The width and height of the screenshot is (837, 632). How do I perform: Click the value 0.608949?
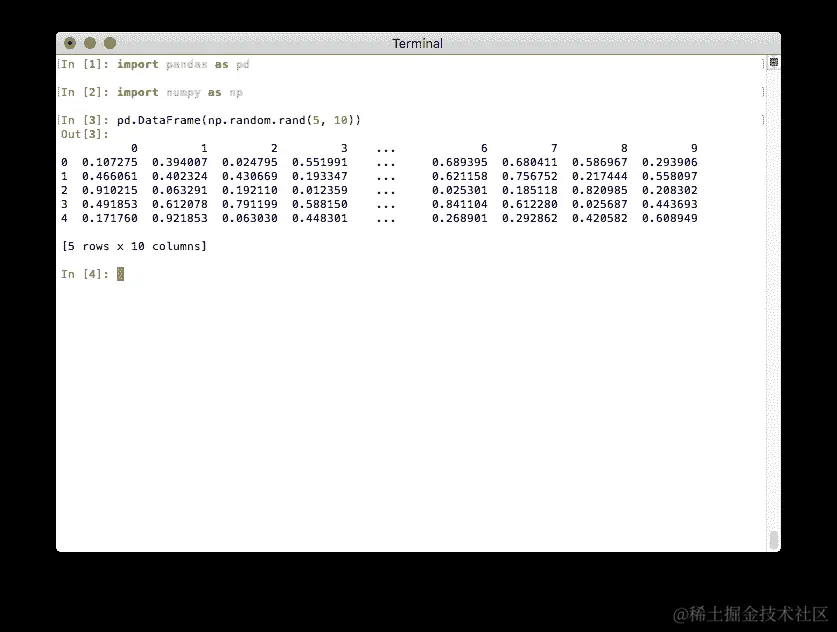[x=669, y=218]
